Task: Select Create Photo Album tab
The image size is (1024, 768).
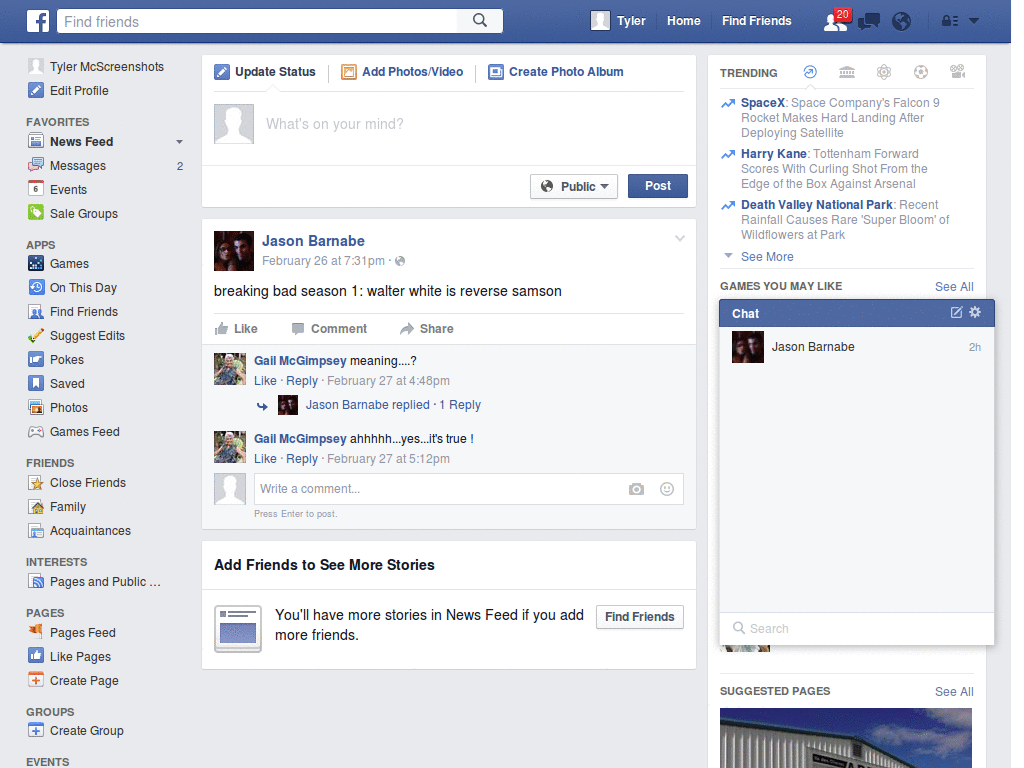Action: pos(556,72)
